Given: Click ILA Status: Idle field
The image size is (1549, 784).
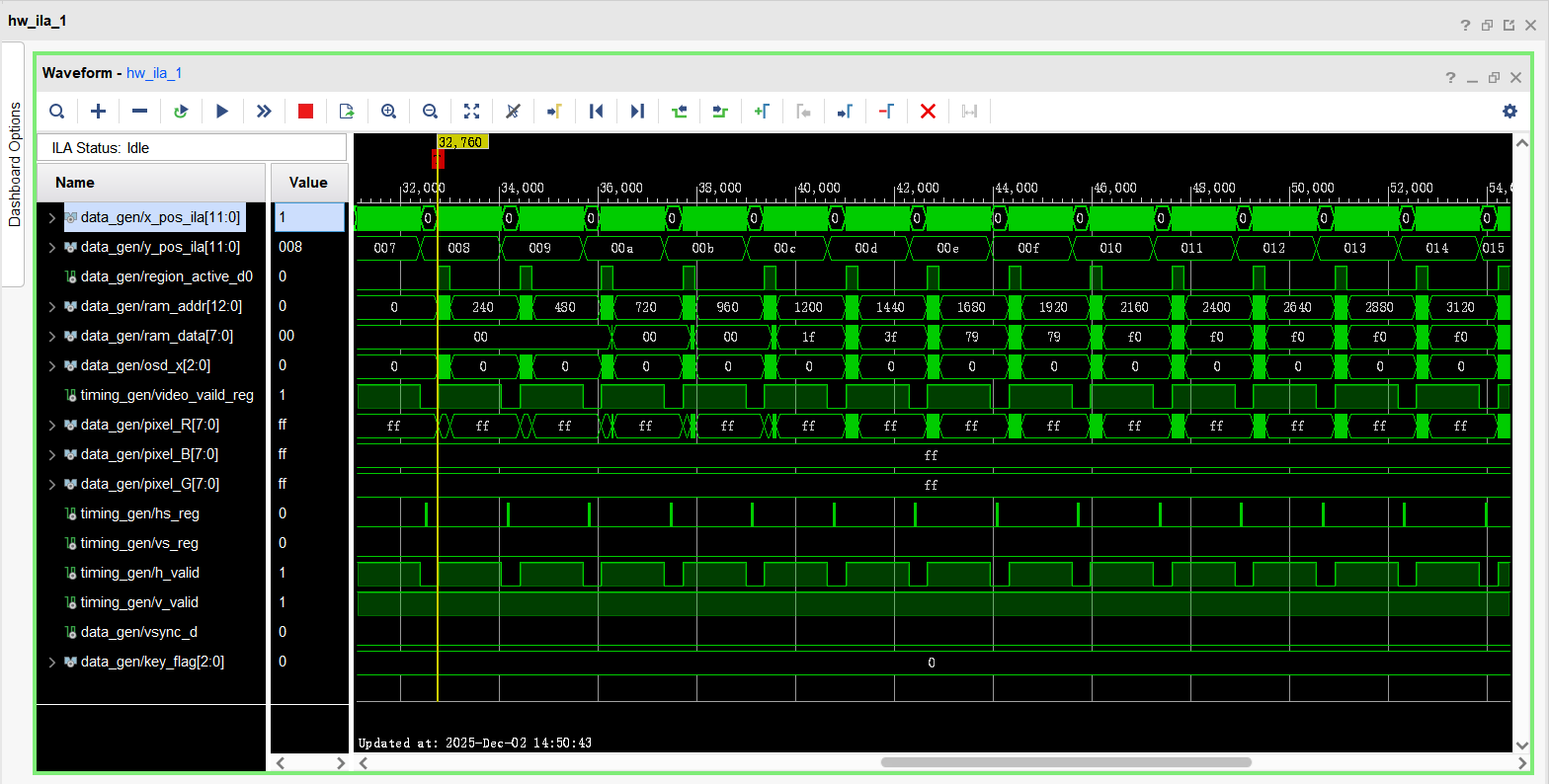Looking at the screenshot, I should pyautogui.click(x=192, y=148).
